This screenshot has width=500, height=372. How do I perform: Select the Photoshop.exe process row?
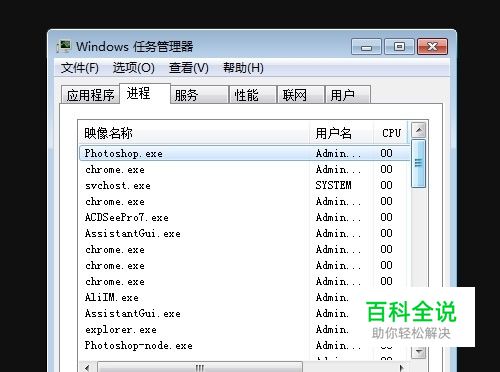point(245,153)
